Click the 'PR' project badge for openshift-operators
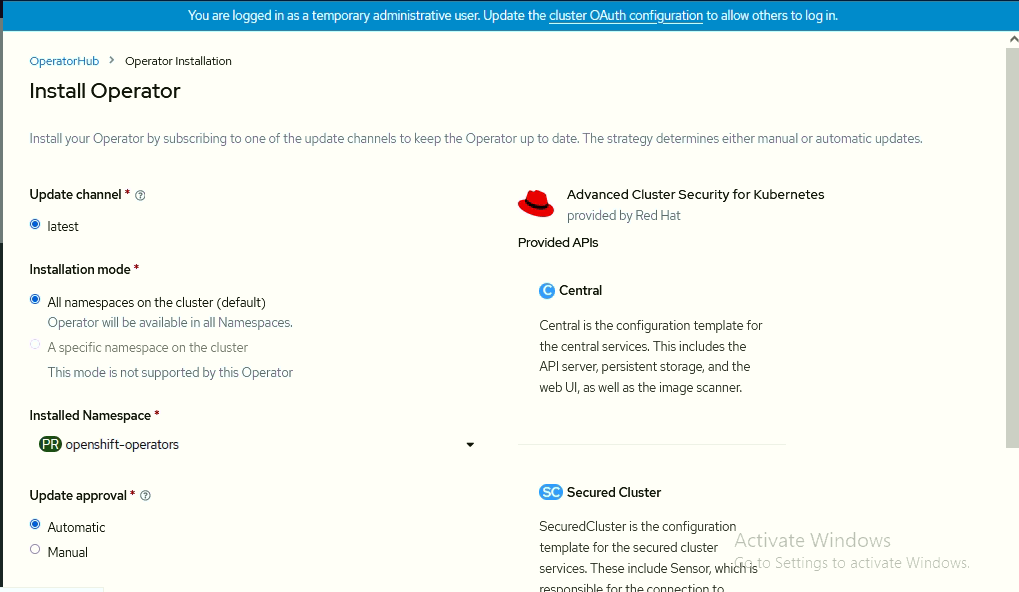 click(x=50, y=444)
